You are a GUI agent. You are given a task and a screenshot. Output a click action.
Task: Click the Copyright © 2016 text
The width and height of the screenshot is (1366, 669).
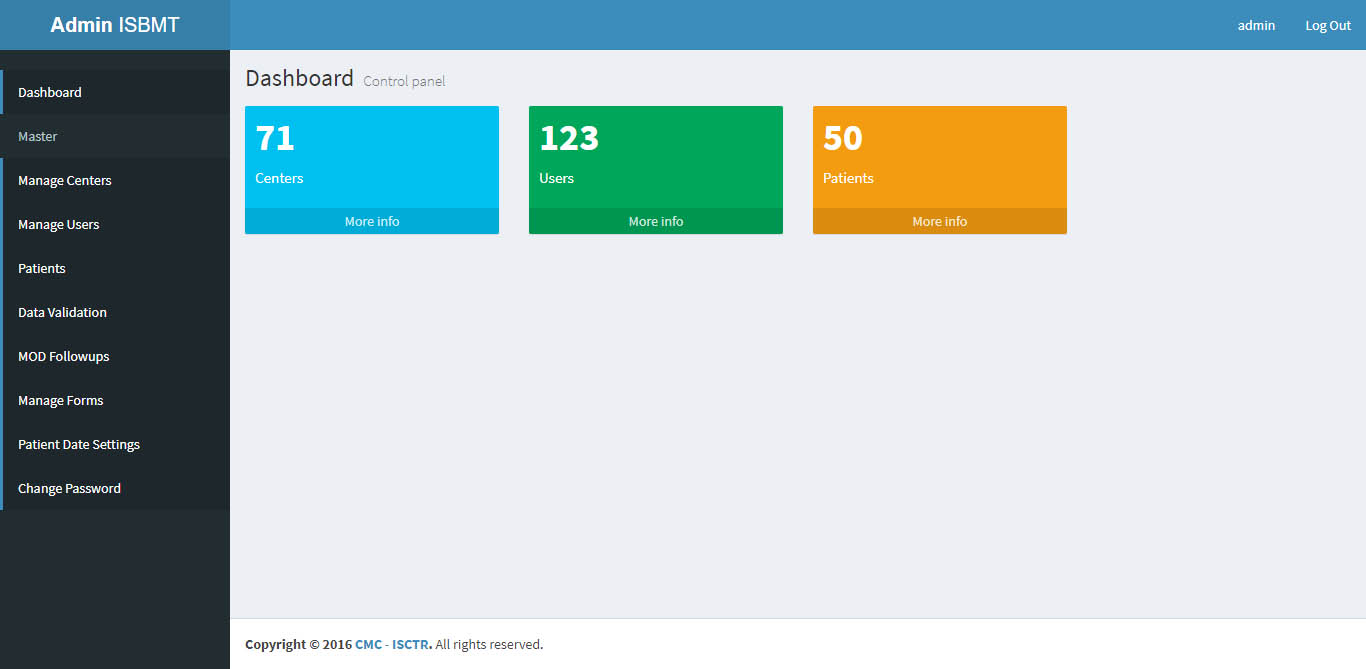click(x=298, y=644)
